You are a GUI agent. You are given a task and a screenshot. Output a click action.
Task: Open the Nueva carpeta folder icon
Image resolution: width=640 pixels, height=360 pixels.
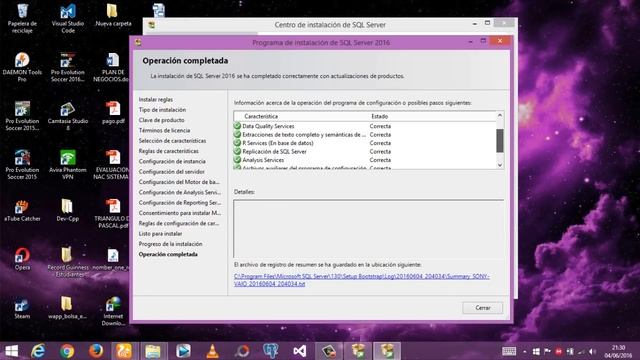point(113,16)
